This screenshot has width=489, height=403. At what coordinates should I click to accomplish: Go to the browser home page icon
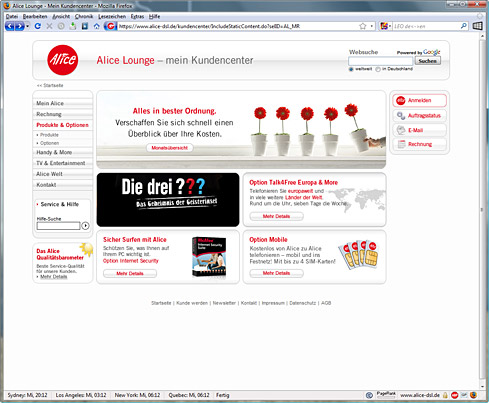click(96, 26)
